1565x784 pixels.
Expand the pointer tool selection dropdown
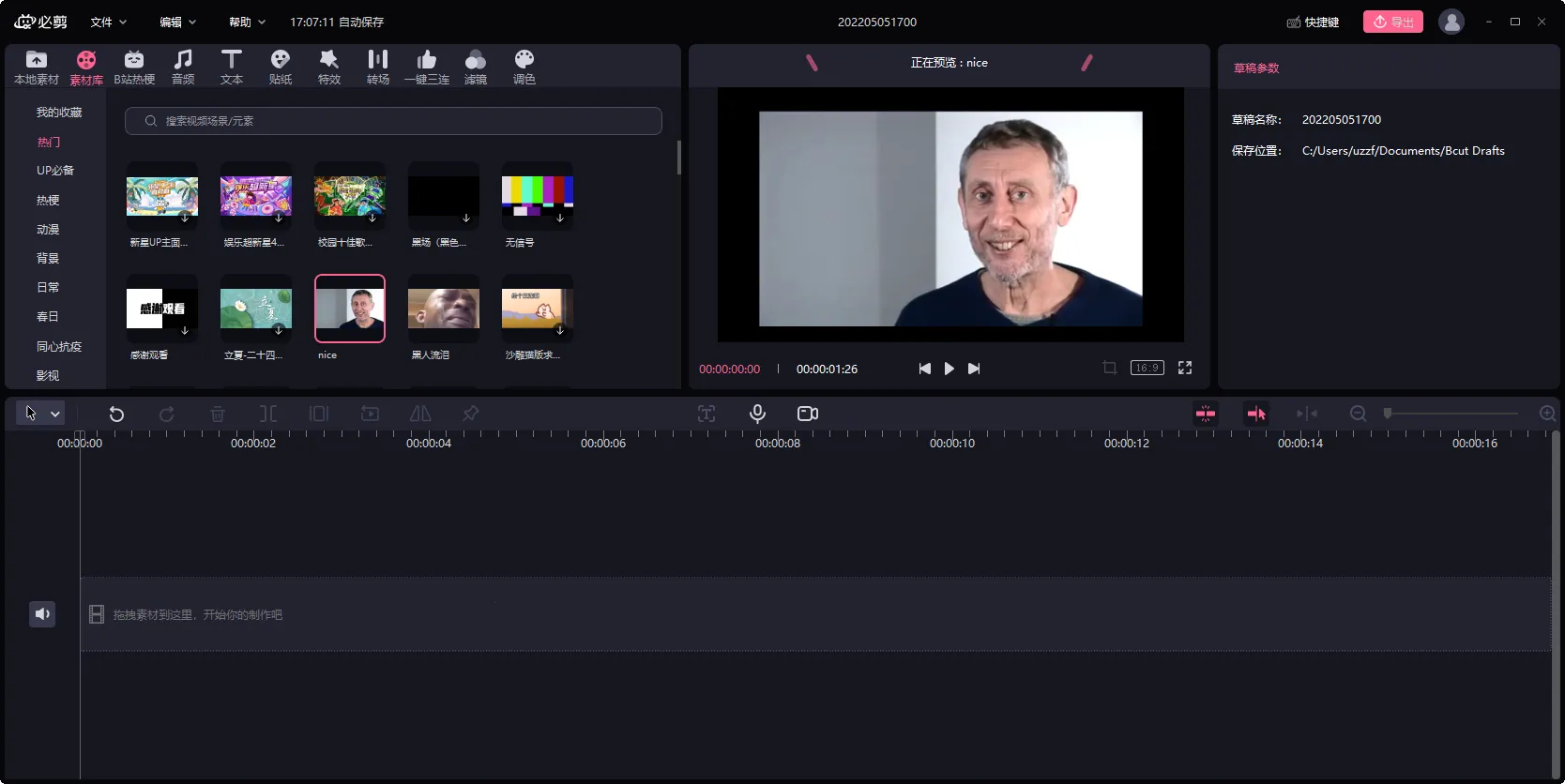(x=55, y=414)
